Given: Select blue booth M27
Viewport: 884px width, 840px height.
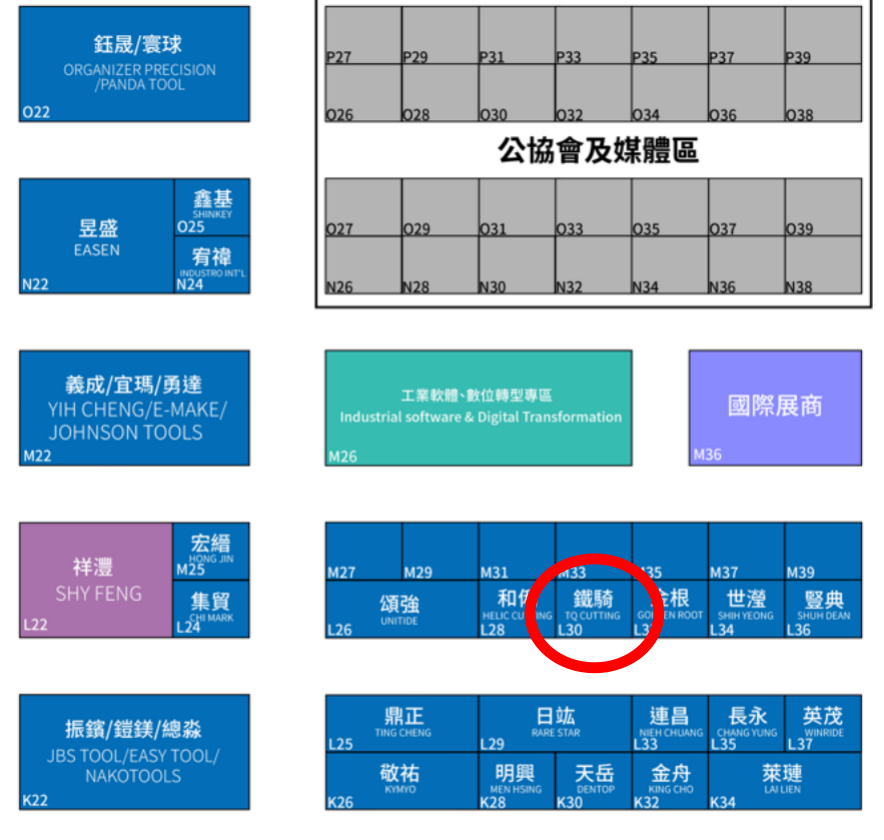Looking at the screenshot, I should 364,551.
